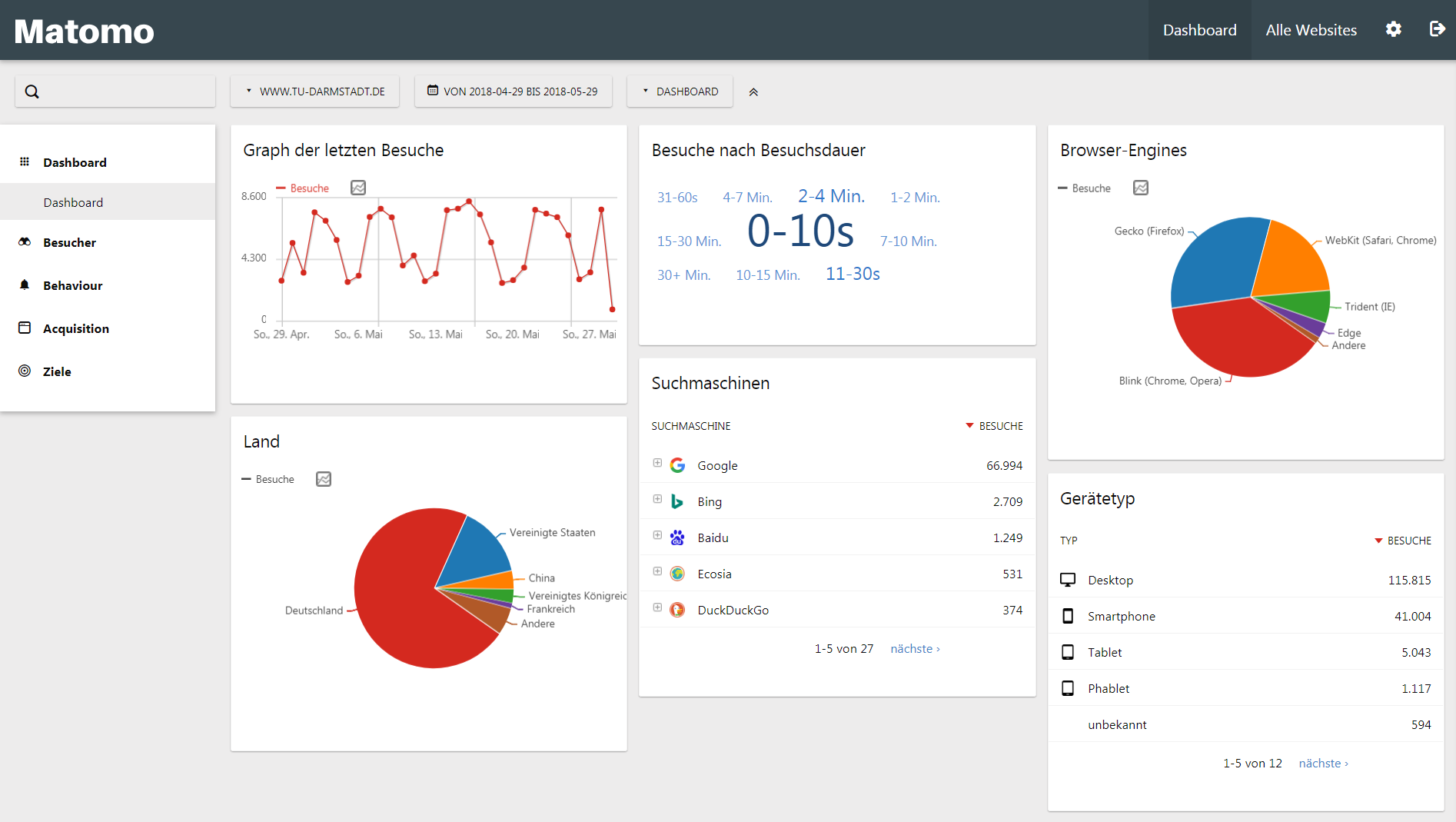Click the Besucher binoculars icon
Viewport: 1456px width, 822px height.
[x=25, y=241]
